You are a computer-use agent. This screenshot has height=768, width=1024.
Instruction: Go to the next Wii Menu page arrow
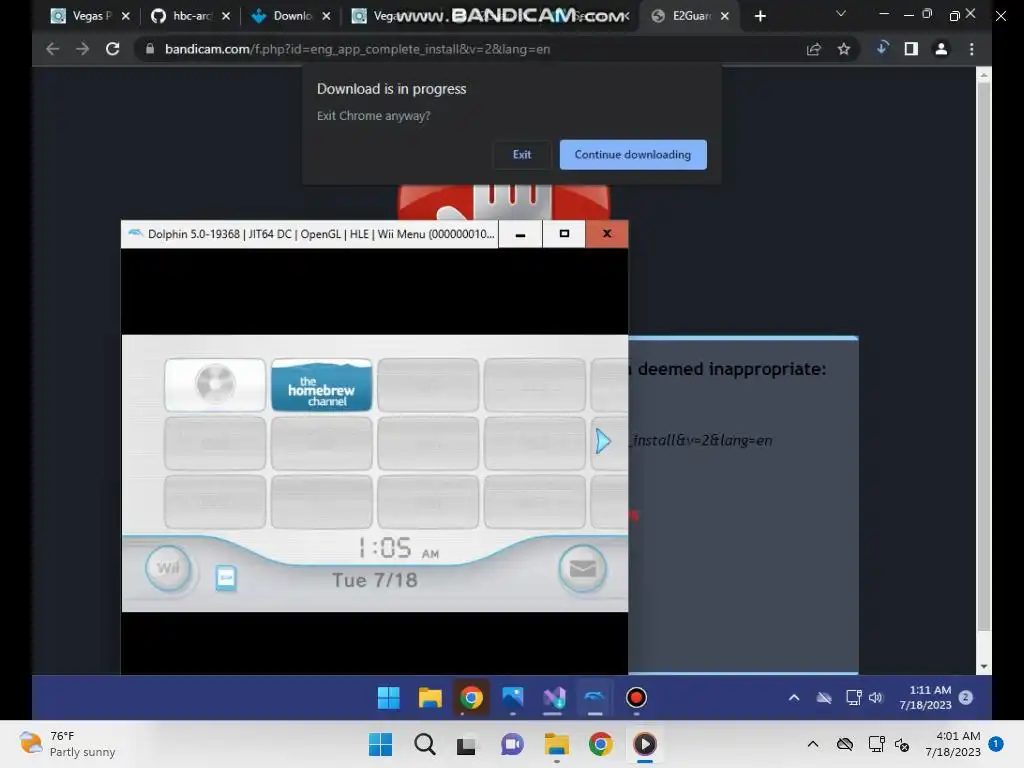tap(603, 441)
